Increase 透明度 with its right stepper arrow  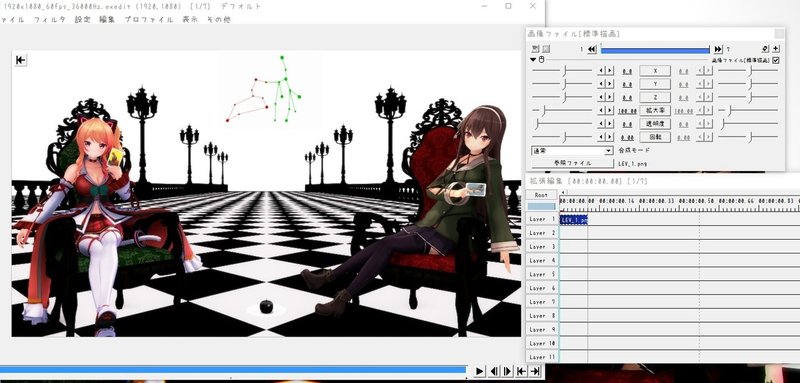pos(610,123)
